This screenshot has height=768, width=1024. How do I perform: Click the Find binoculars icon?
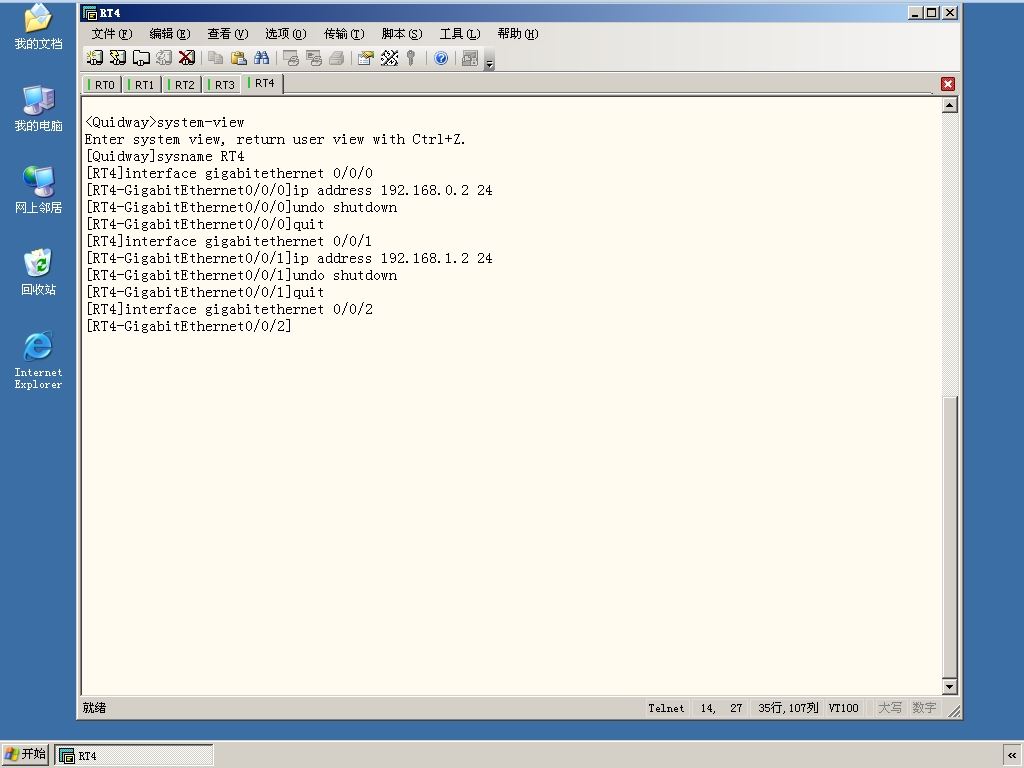click(261, 58)
